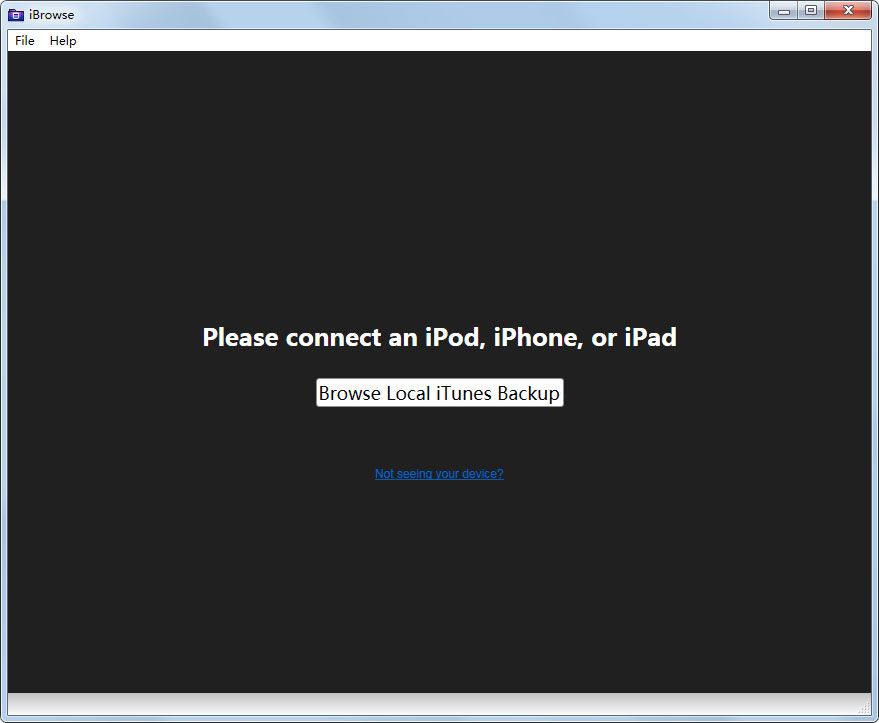
Task: Click 'Please connect an iPod, iPhone, or iPad' heading
Action: [x=440, y=337]
